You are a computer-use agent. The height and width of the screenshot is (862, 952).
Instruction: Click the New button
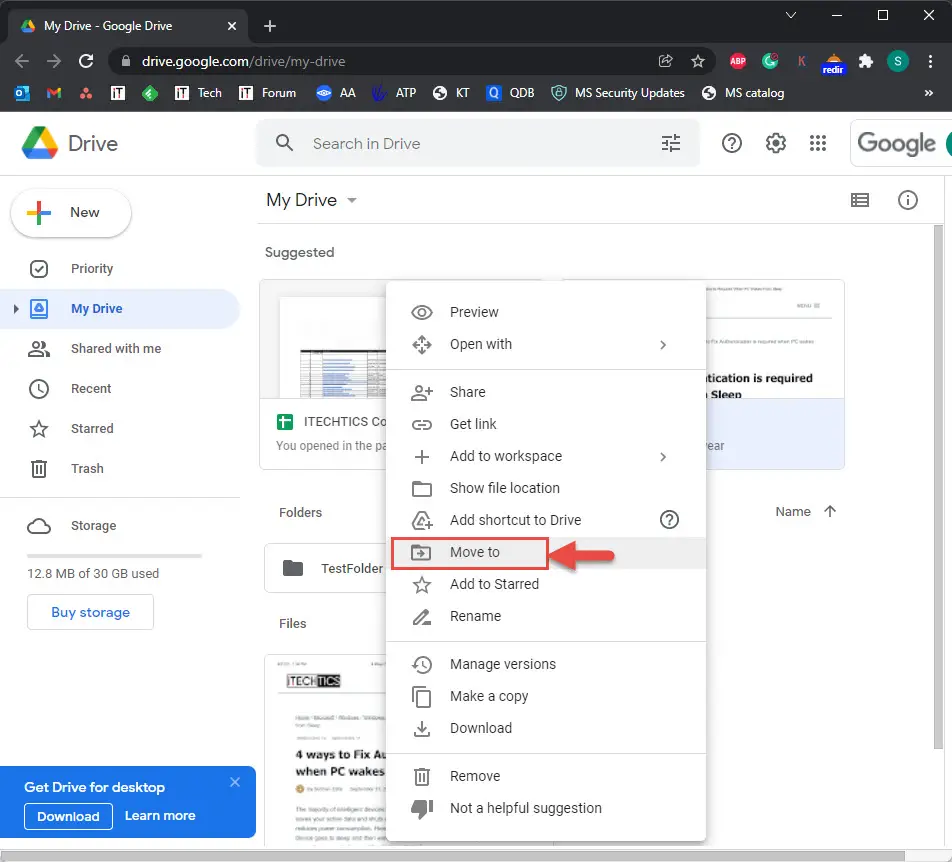[x=71, y=213]
